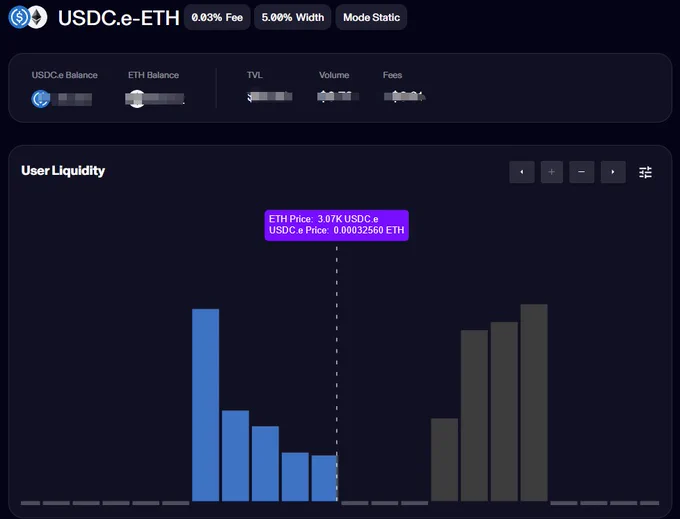Click the shortest gray liquidity bar
The height and width of the screenshot is (519, 680).
coord(445,460)
